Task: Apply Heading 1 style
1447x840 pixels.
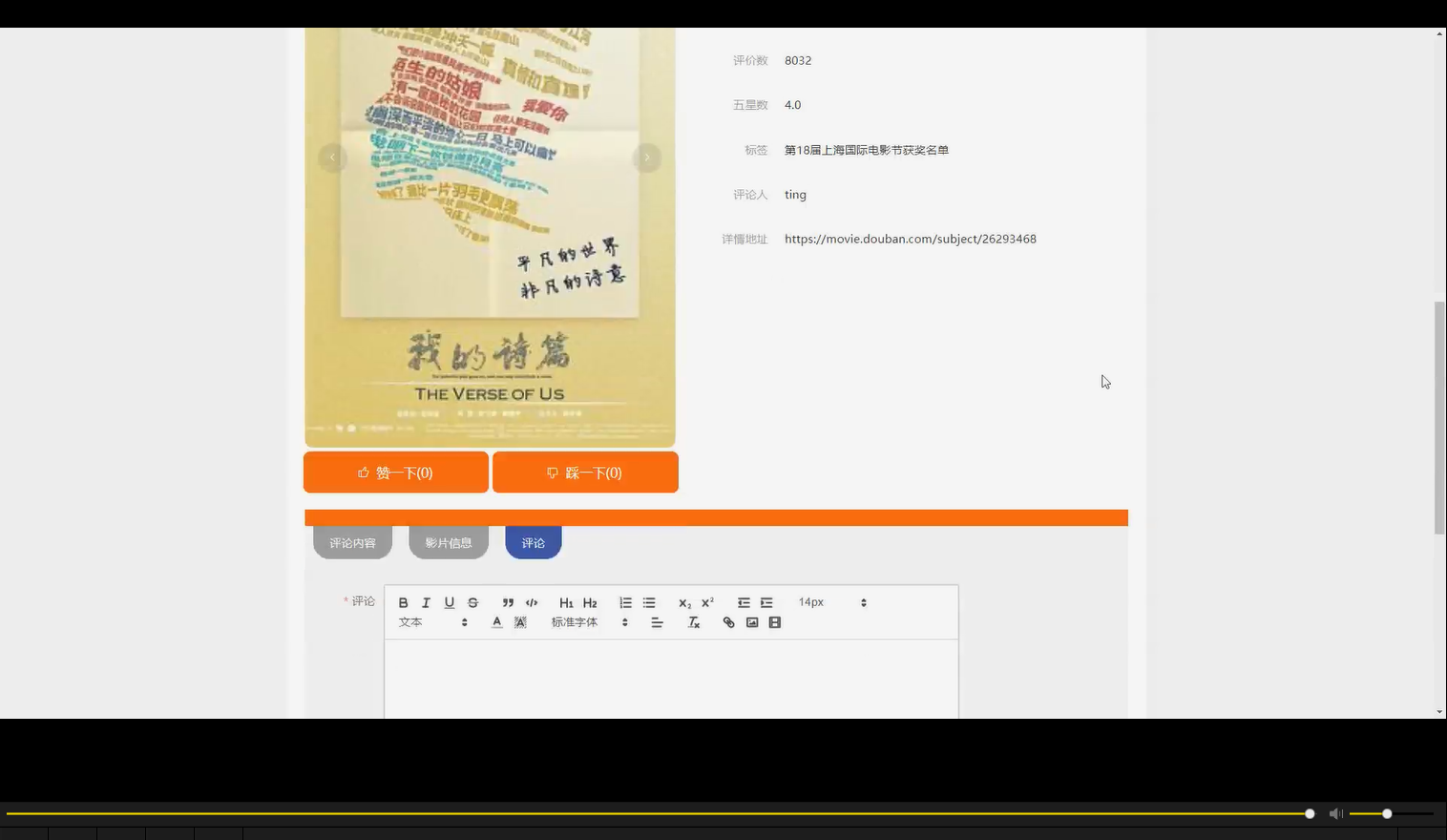Action: pos(566,602)
